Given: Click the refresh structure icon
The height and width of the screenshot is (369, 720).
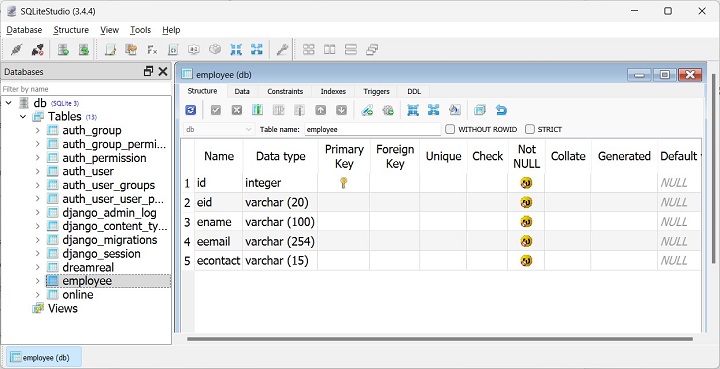Looking at the screenshot, I should [191, 110].
